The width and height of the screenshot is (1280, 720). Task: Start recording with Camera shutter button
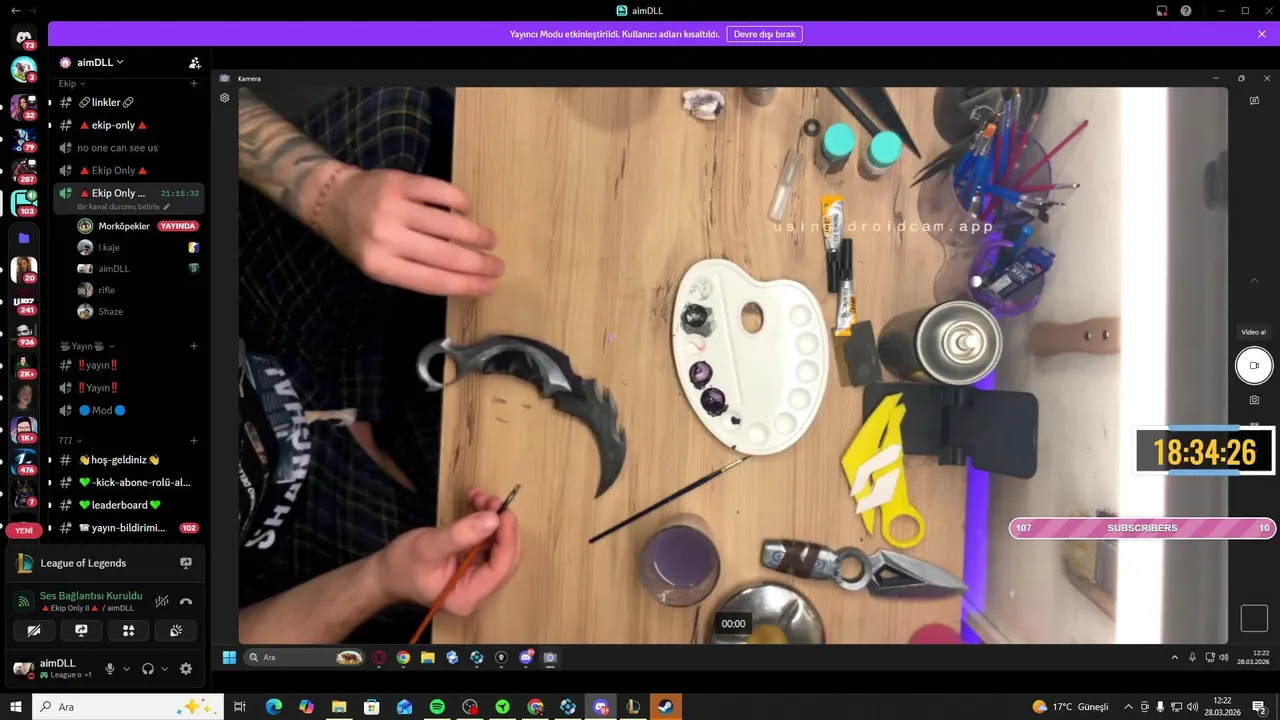[x=1254, y=365]
